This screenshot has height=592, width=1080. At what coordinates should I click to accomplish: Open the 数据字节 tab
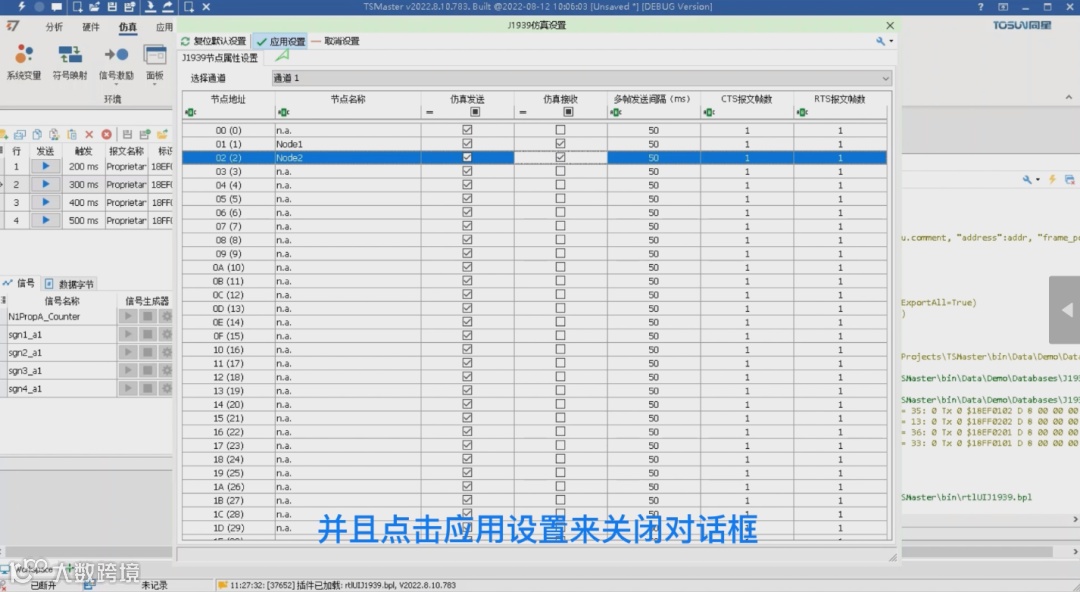tap(70, 284)
